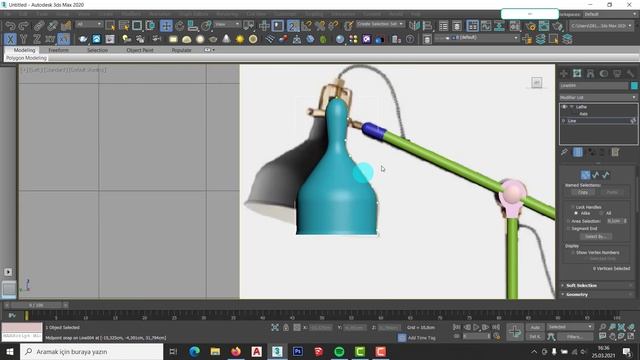Restrict transform to Y axis
Image resolution: width=640 pixels, height=360 pixels.
(x=23, y=39)
